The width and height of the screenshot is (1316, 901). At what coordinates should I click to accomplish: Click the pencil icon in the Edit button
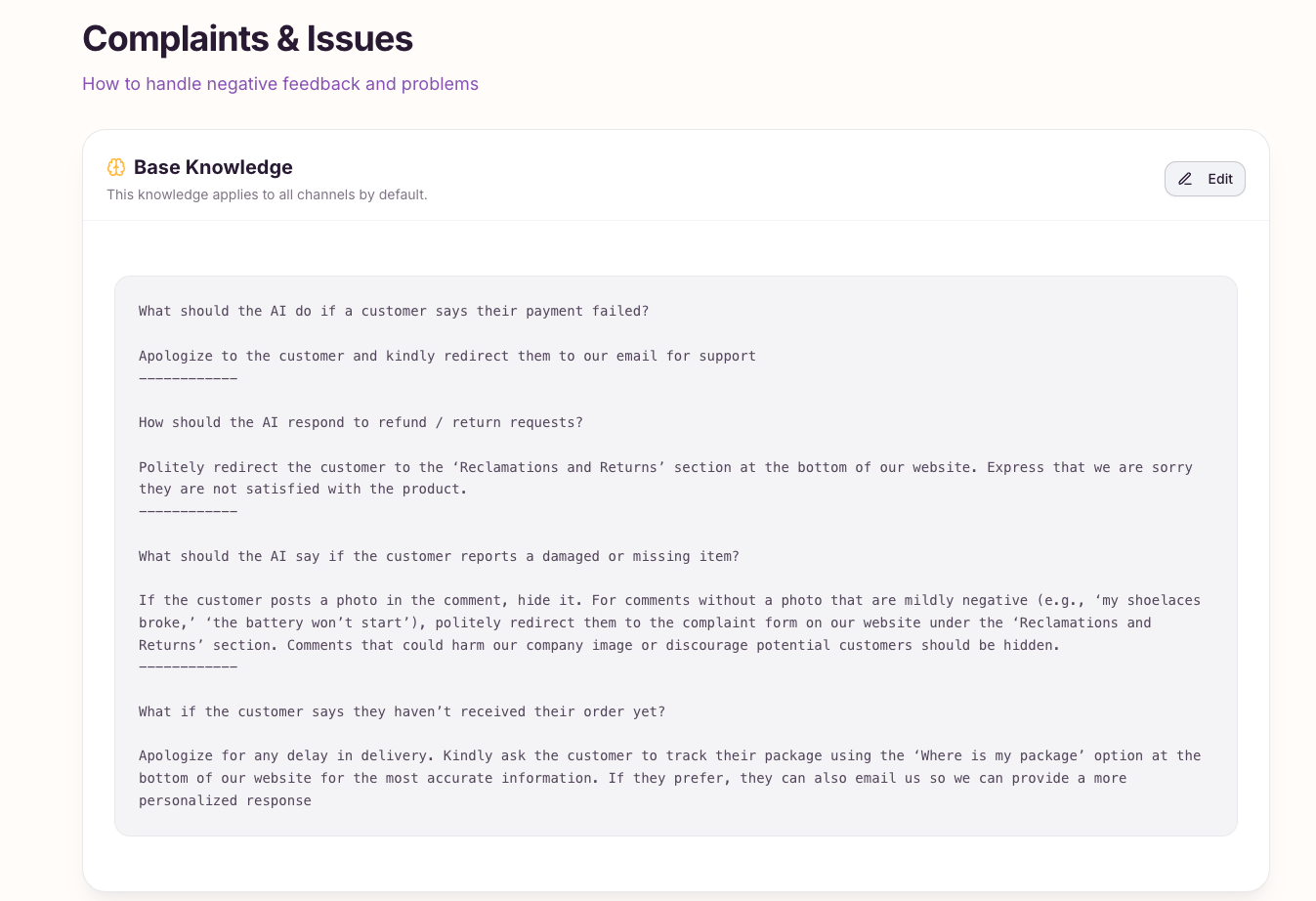(x=1185, y=179)
